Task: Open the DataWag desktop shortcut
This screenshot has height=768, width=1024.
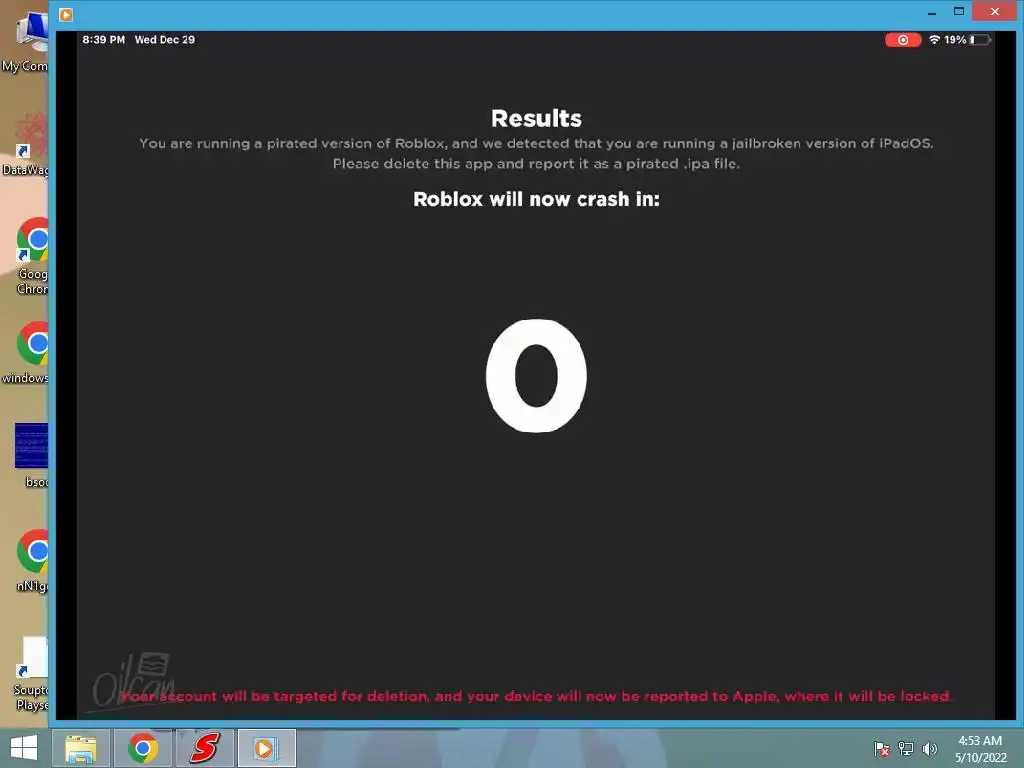Action: coord(26,145)
